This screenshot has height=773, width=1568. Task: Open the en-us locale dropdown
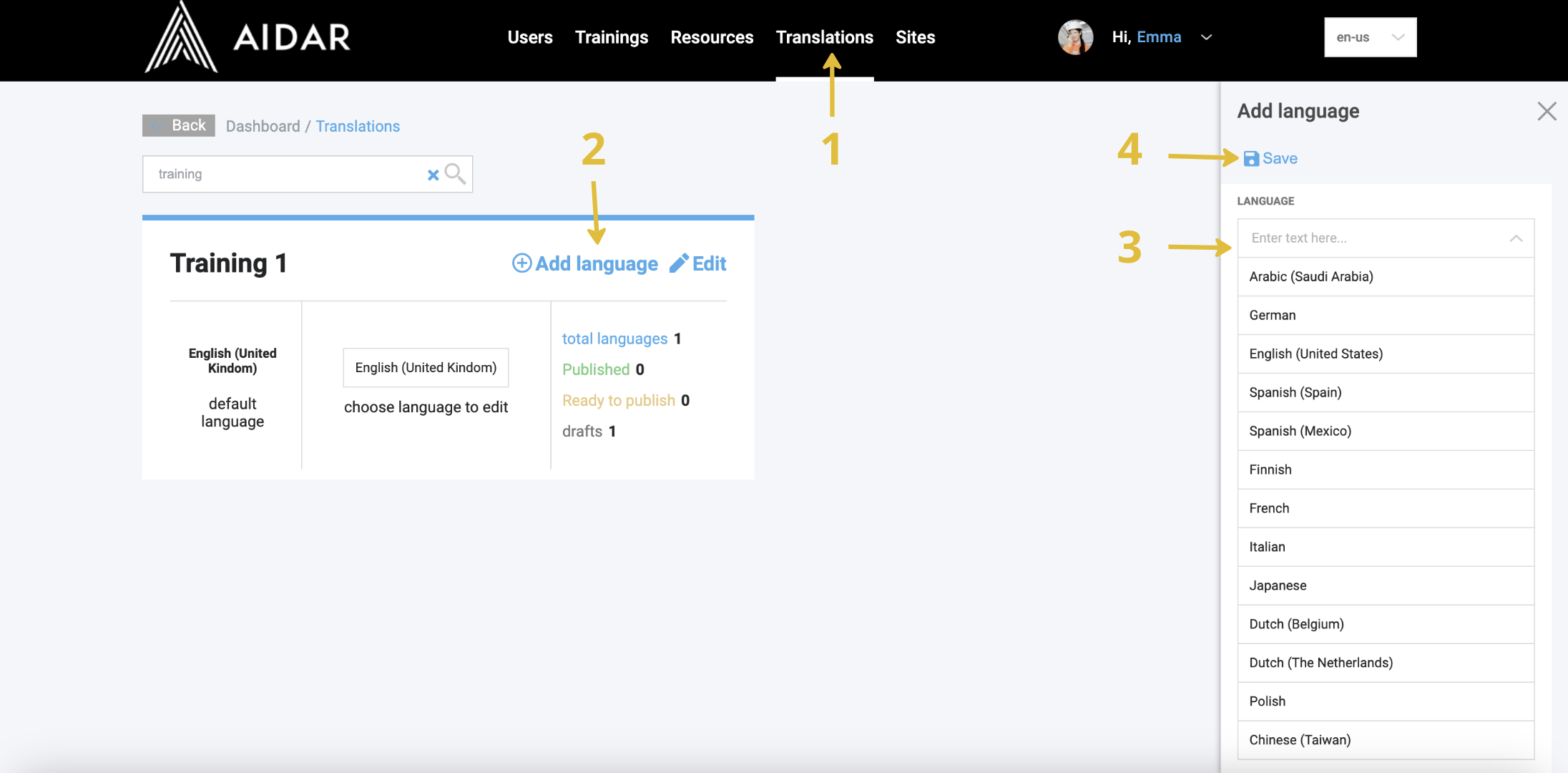1370,37
